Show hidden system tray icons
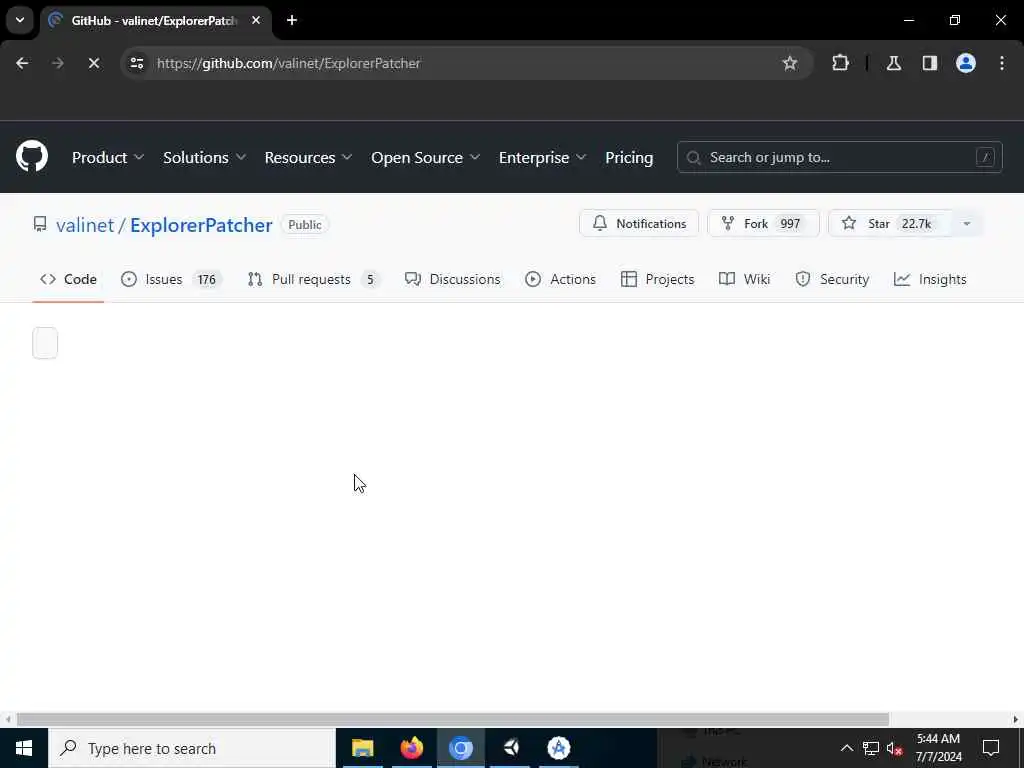This screenshot has height=768, width=1024. pos(846,748)
